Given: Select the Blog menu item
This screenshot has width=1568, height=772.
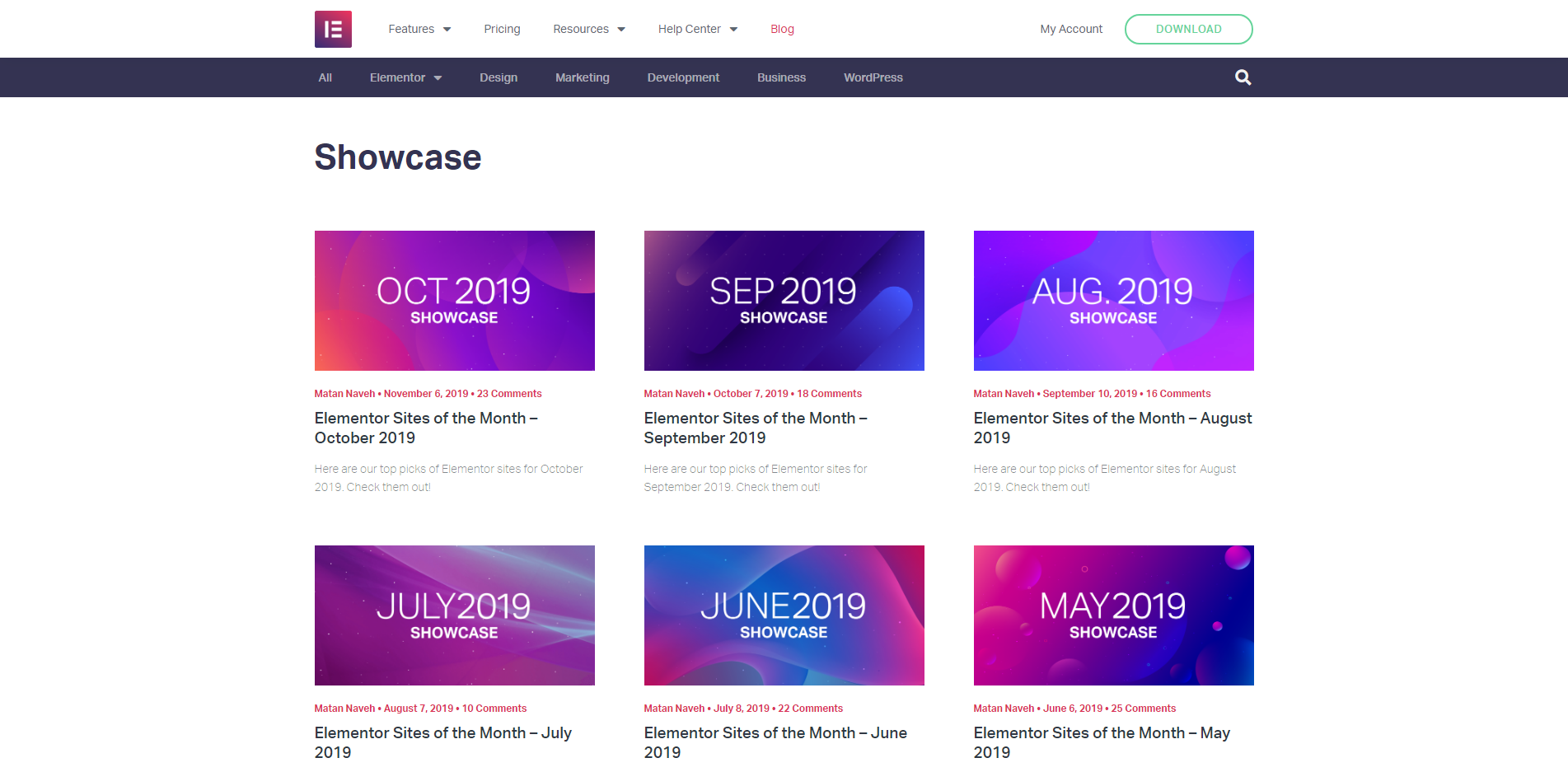Looking at the screenshot, I should click(781, 29).
